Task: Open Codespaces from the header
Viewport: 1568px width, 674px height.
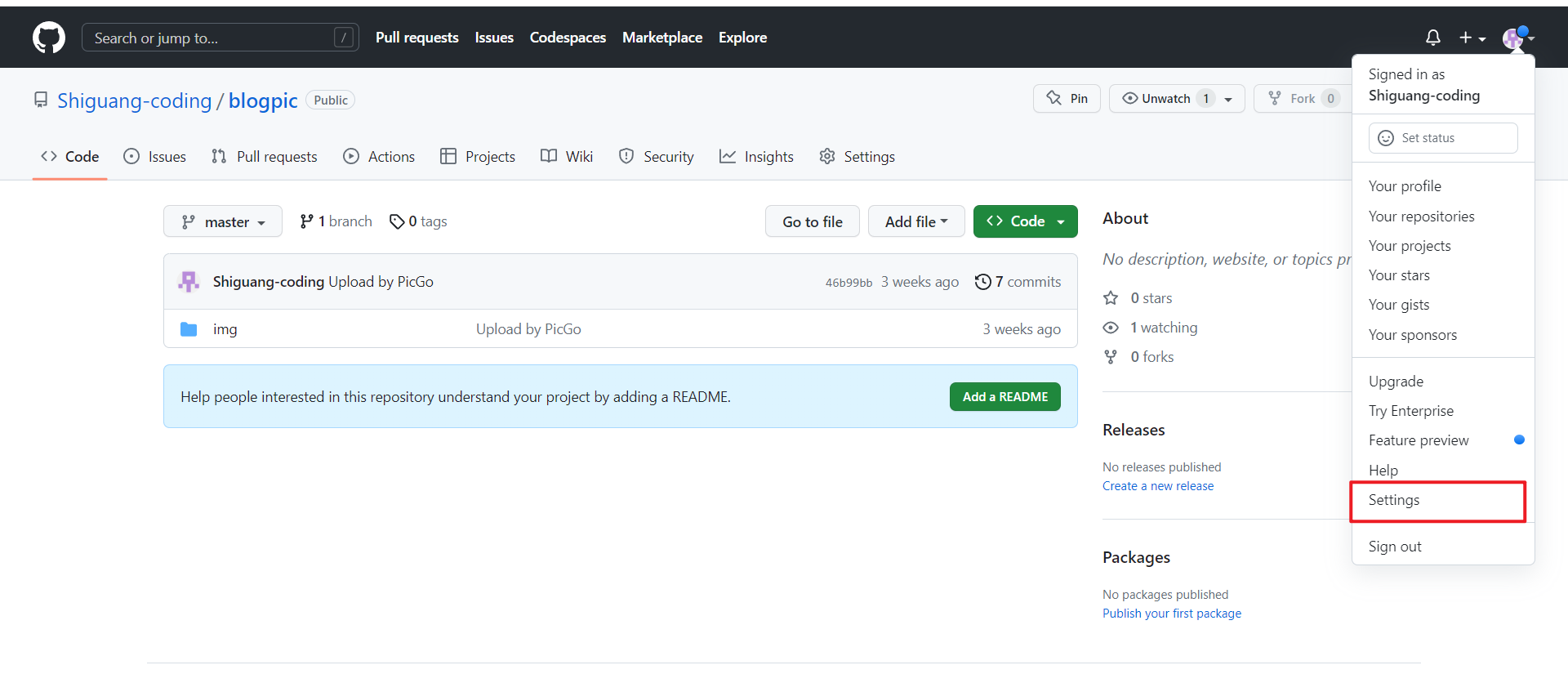Action: (568, 38)
